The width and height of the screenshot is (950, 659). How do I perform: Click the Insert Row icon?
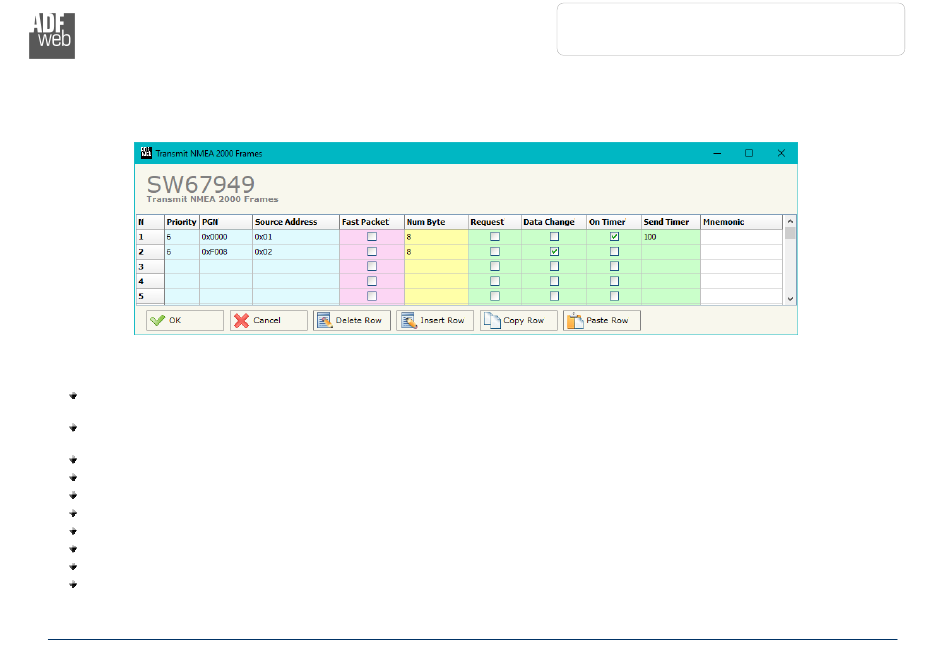point(408,320)
